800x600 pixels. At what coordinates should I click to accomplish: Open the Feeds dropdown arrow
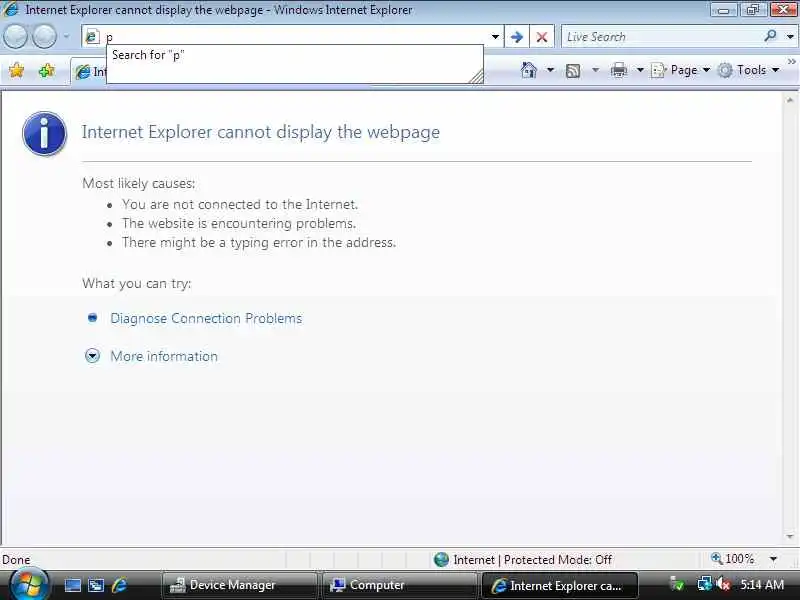[595, 70]
